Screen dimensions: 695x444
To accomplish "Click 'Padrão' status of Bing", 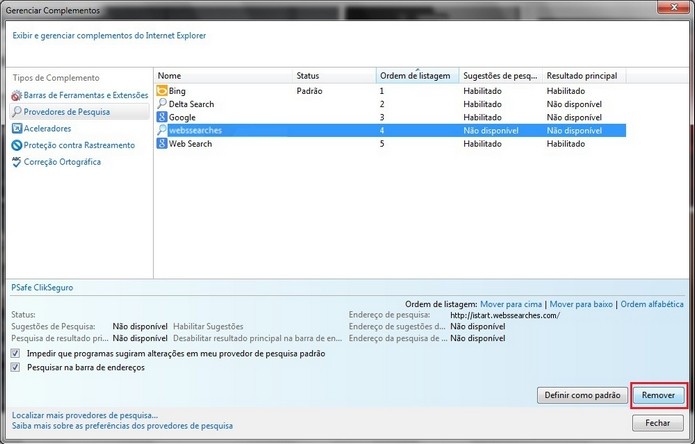I will click(309, 91).
